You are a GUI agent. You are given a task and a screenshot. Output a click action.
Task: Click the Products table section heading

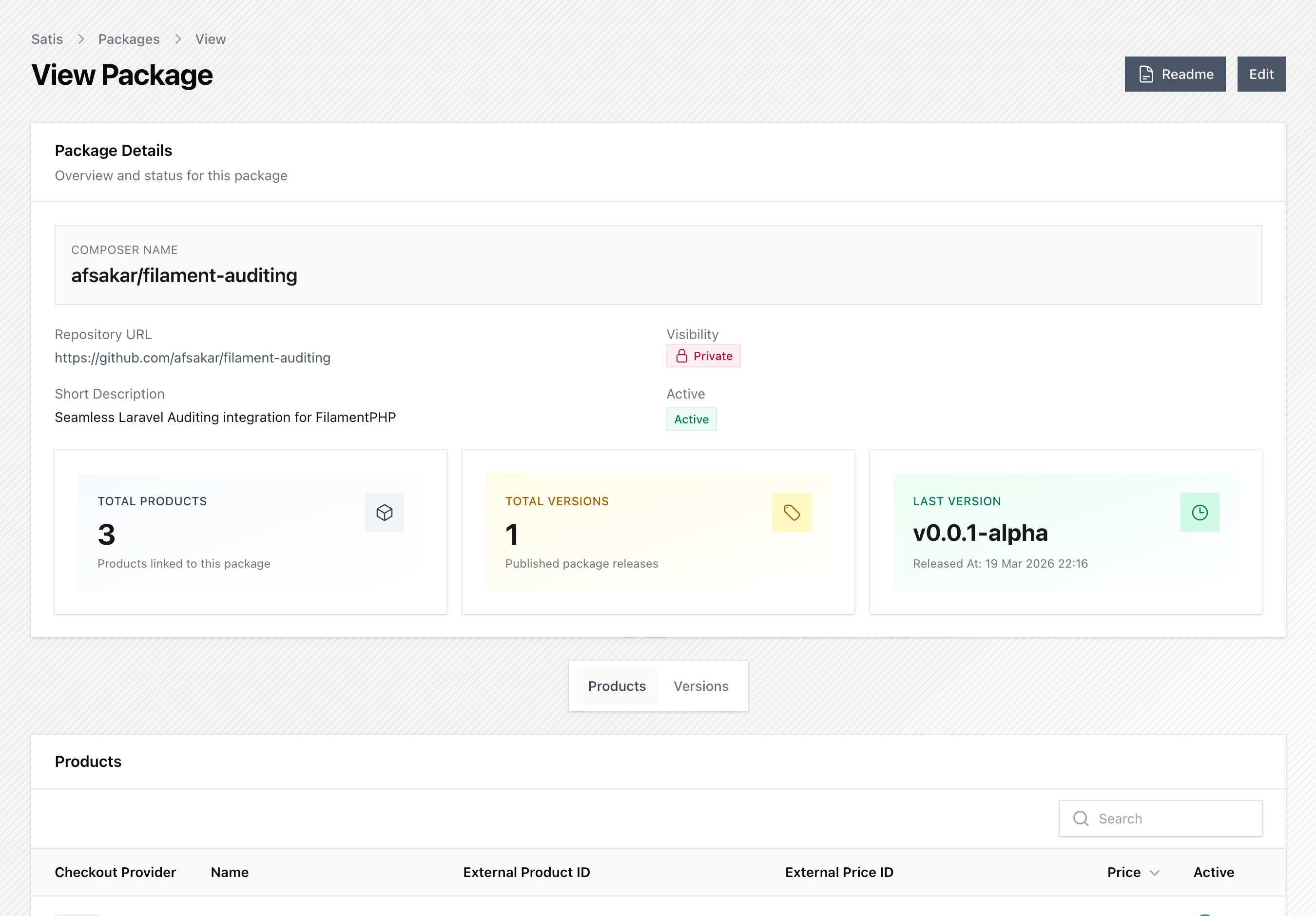(88, 762)
